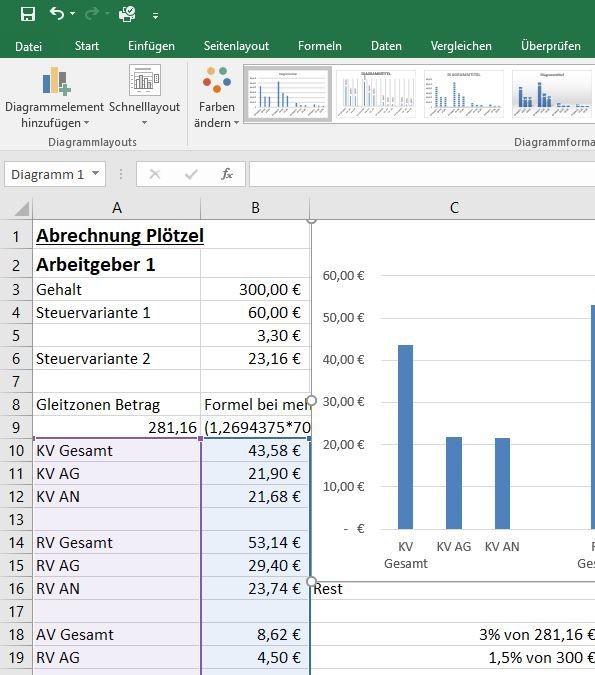The image size is (595, 675).
Task: Click the value '23,16 €'
Action: pyautogui.click(x=274, y=359)
